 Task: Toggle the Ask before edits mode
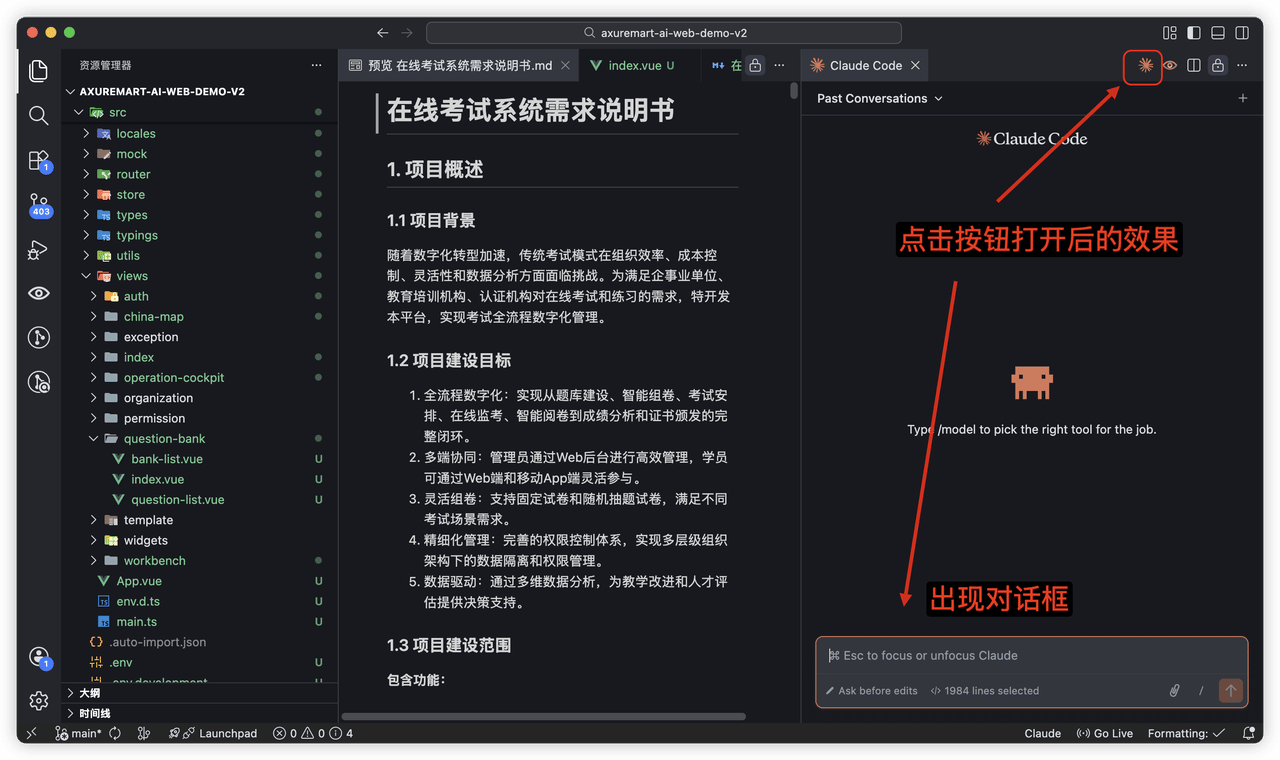(870, 691)
